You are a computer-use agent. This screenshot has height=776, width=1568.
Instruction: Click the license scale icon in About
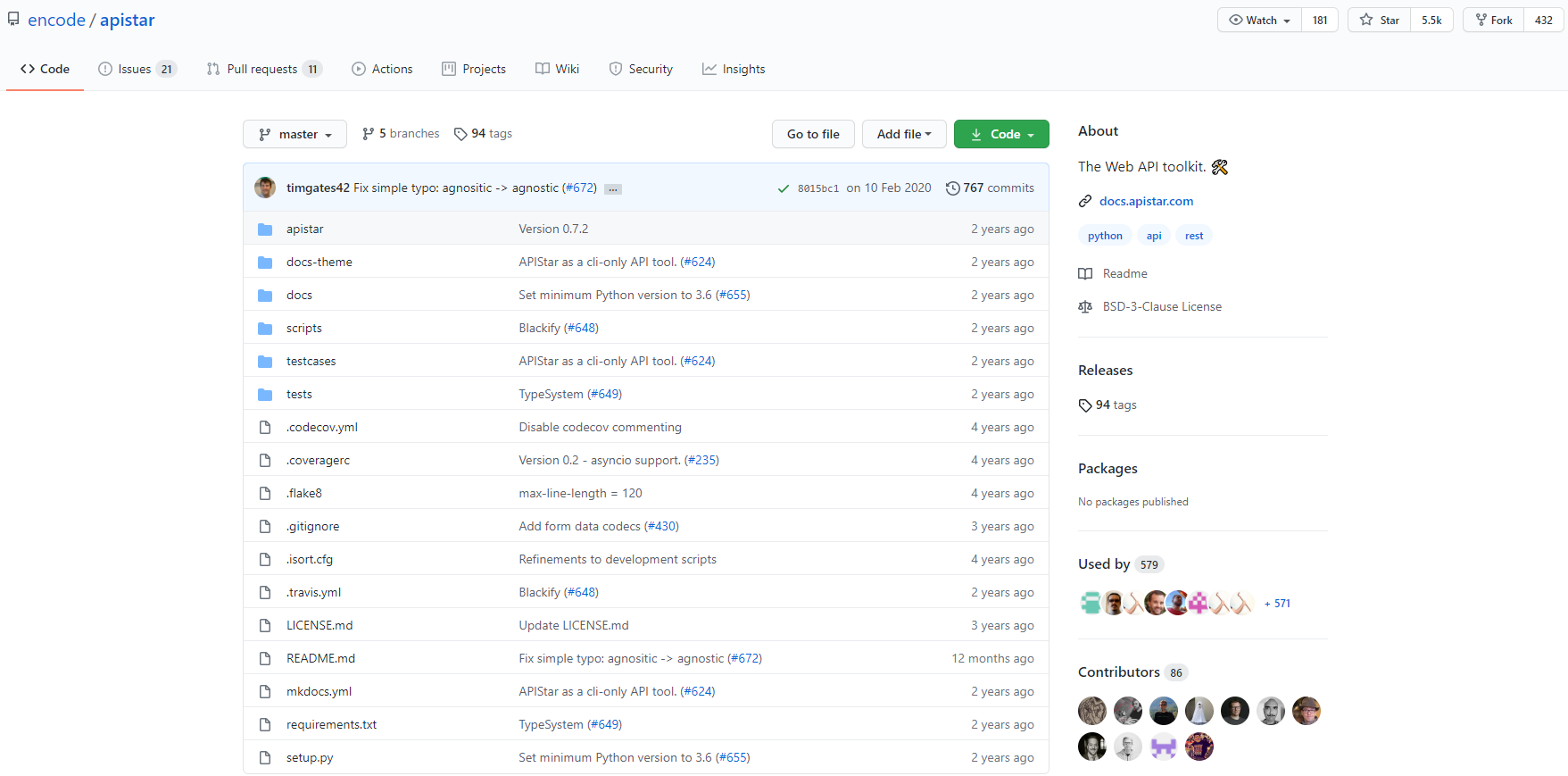point(1085,307)
